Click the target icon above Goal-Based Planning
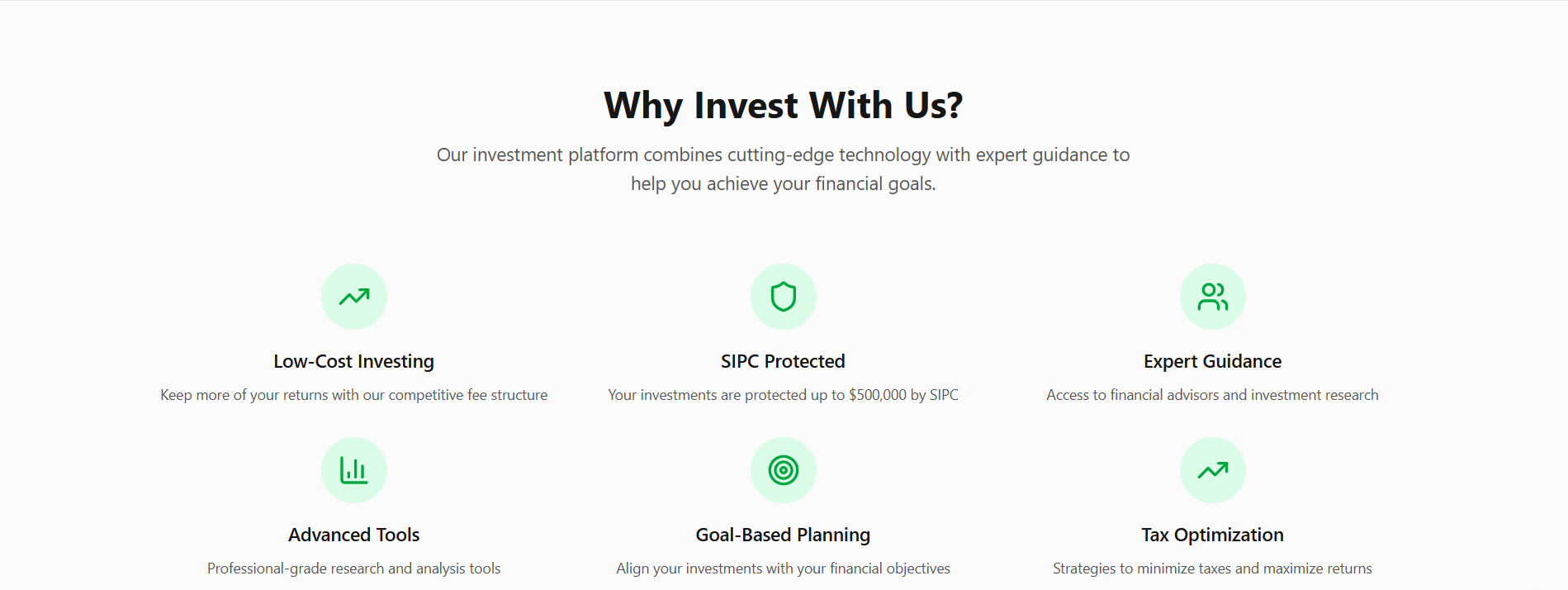1568x590 pixels. (x=783, y=470)
